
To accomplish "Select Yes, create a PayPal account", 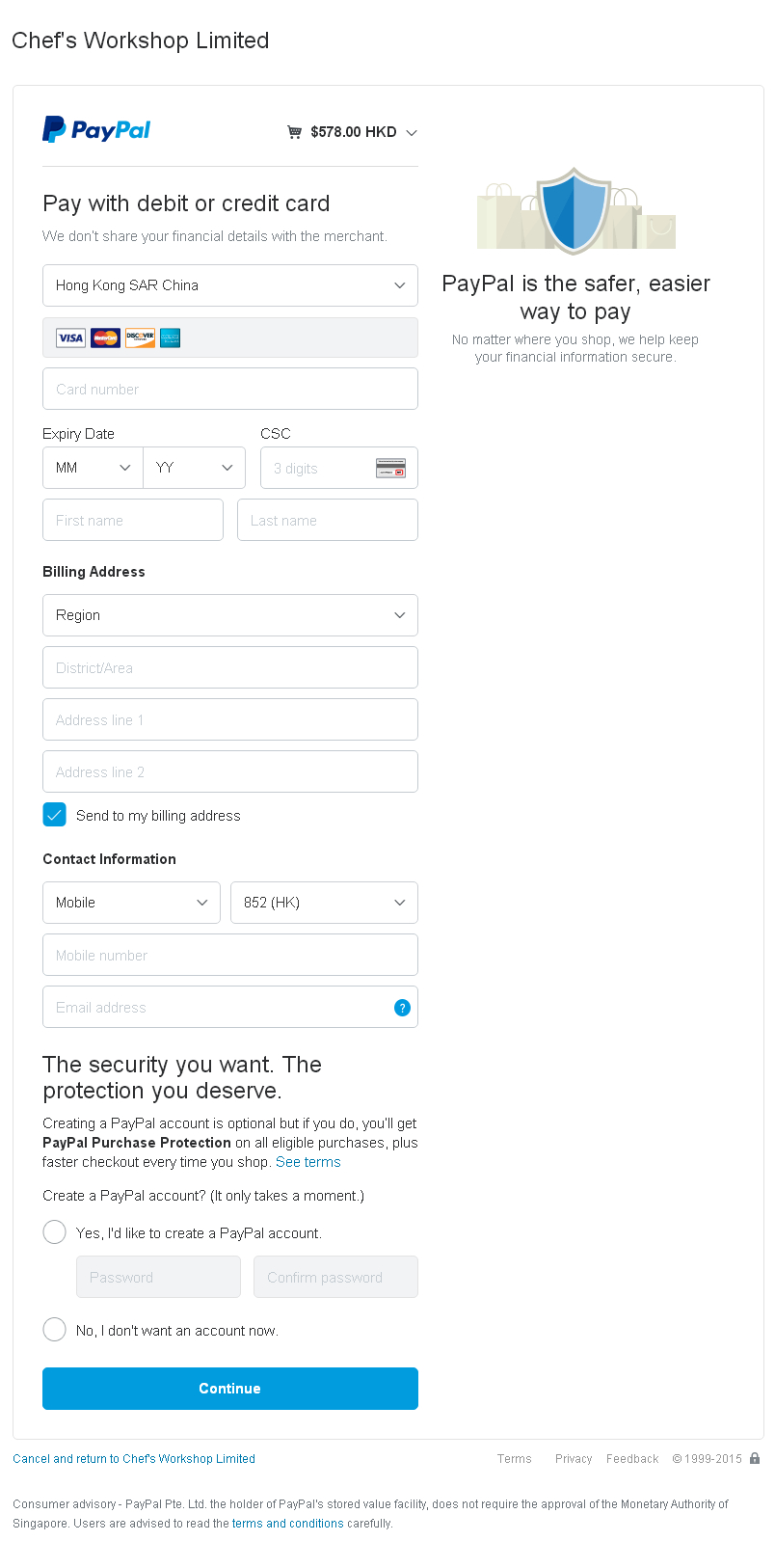I will coord(55,1232).
